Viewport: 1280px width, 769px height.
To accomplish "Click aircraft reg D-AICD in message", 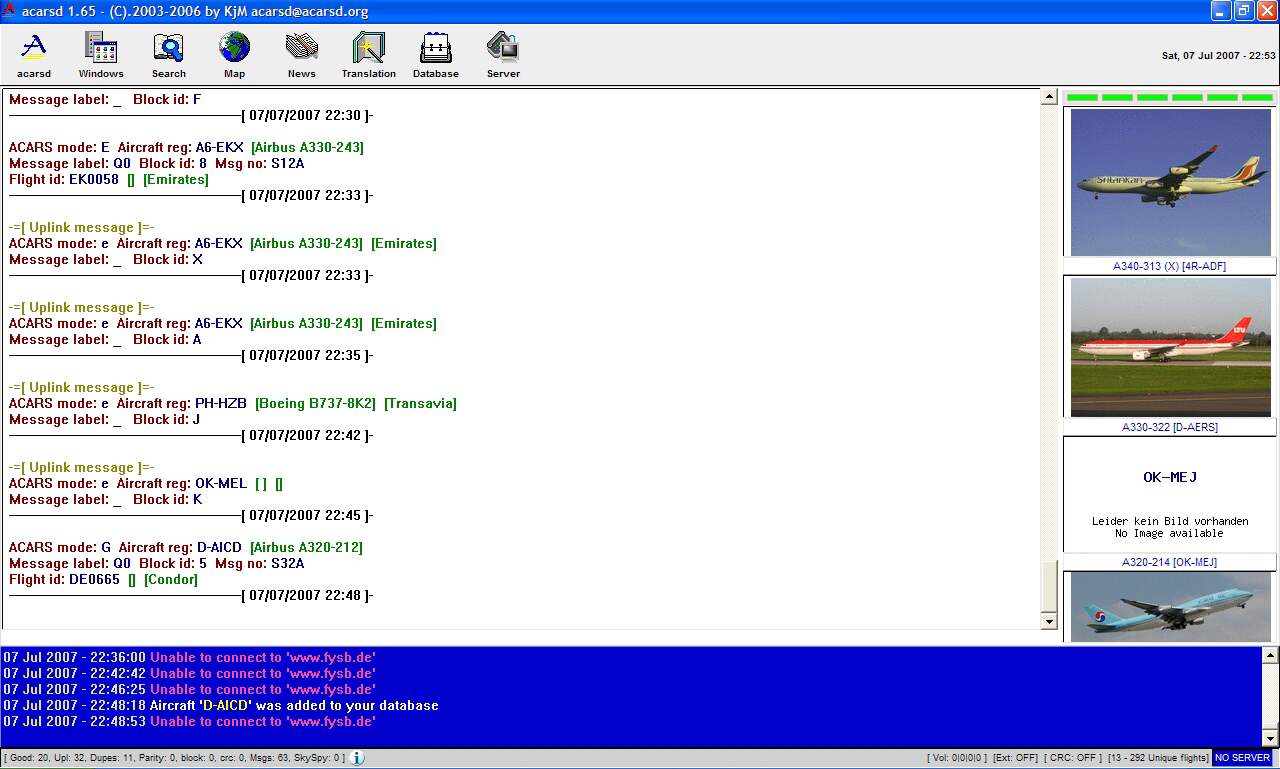I will pyautogui.click(x=219, y=547).
